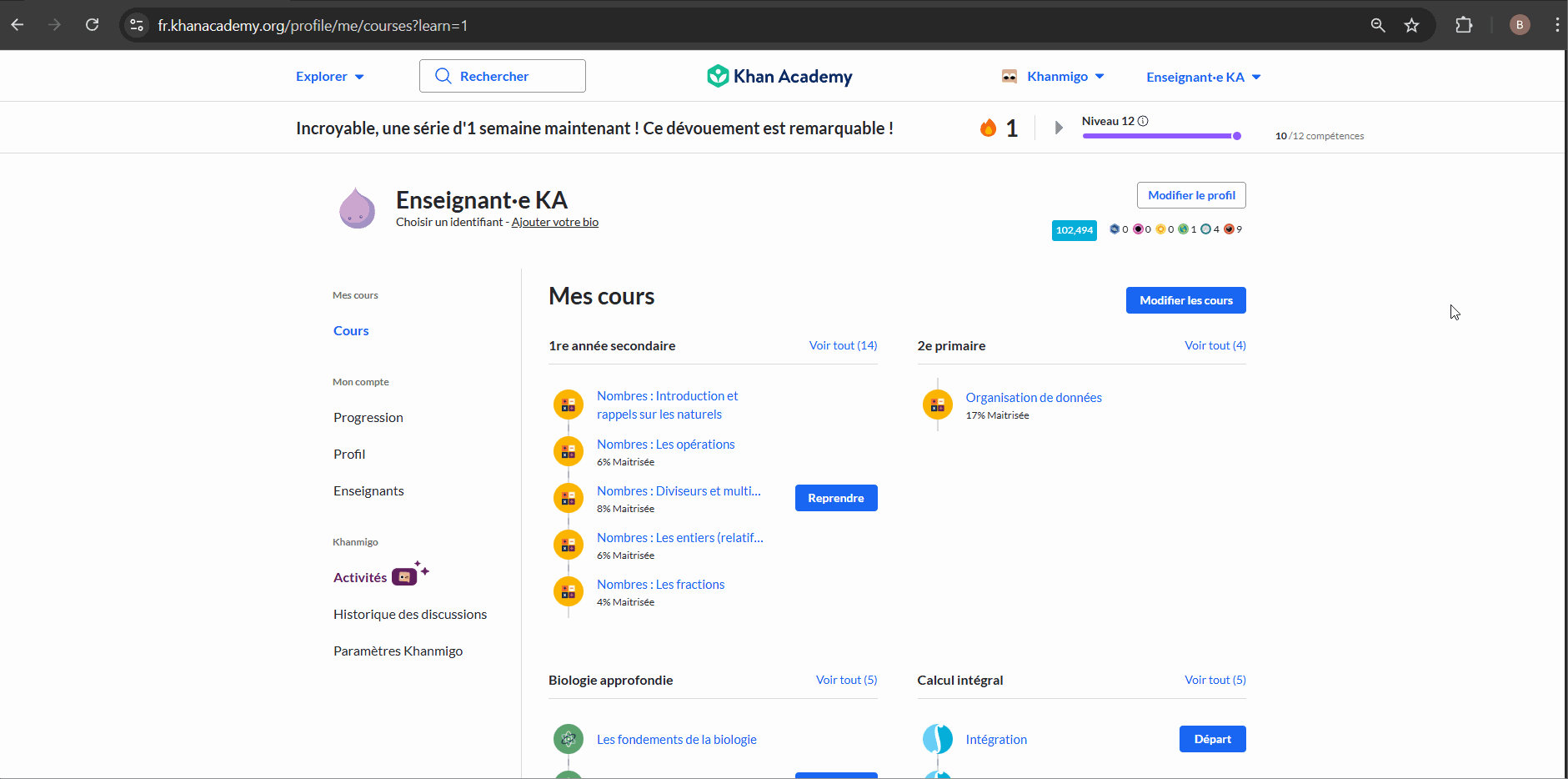The width and height of the screenshot is (1568, 779).
Task: Click the Modifier le profil button
Action: (1191, 195)
